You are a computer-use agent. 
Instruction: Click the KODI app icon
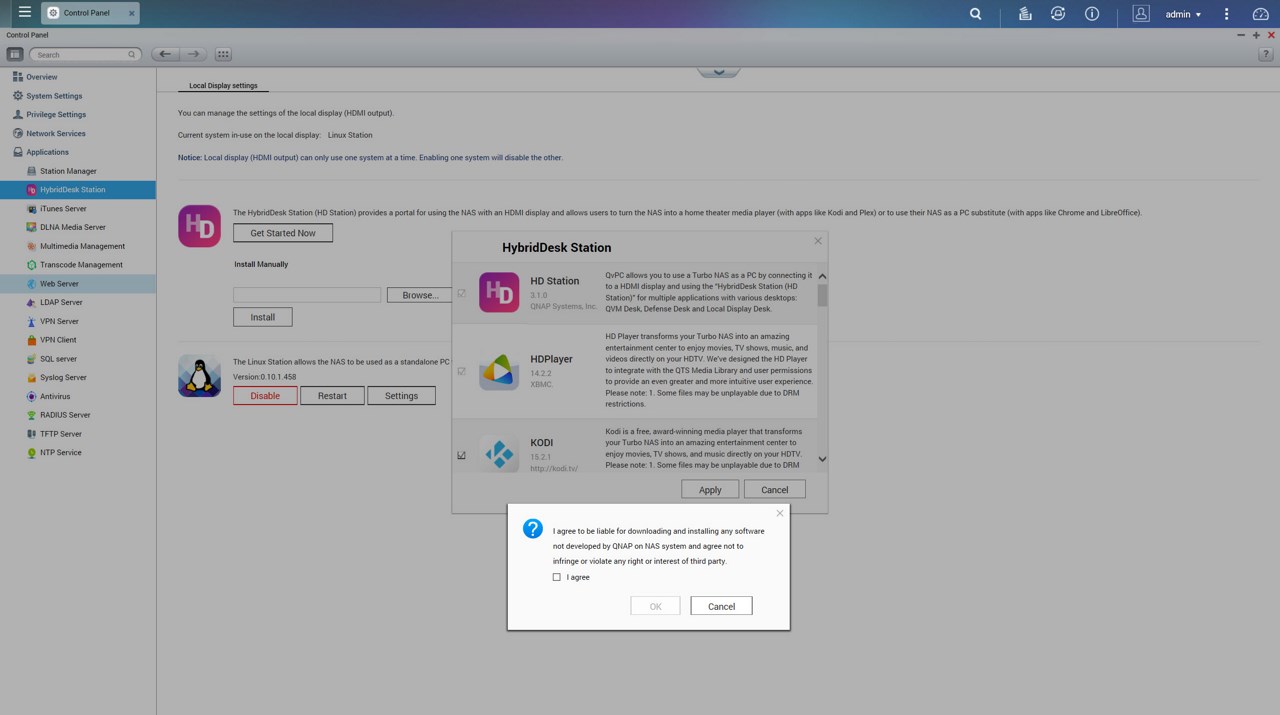499,454
